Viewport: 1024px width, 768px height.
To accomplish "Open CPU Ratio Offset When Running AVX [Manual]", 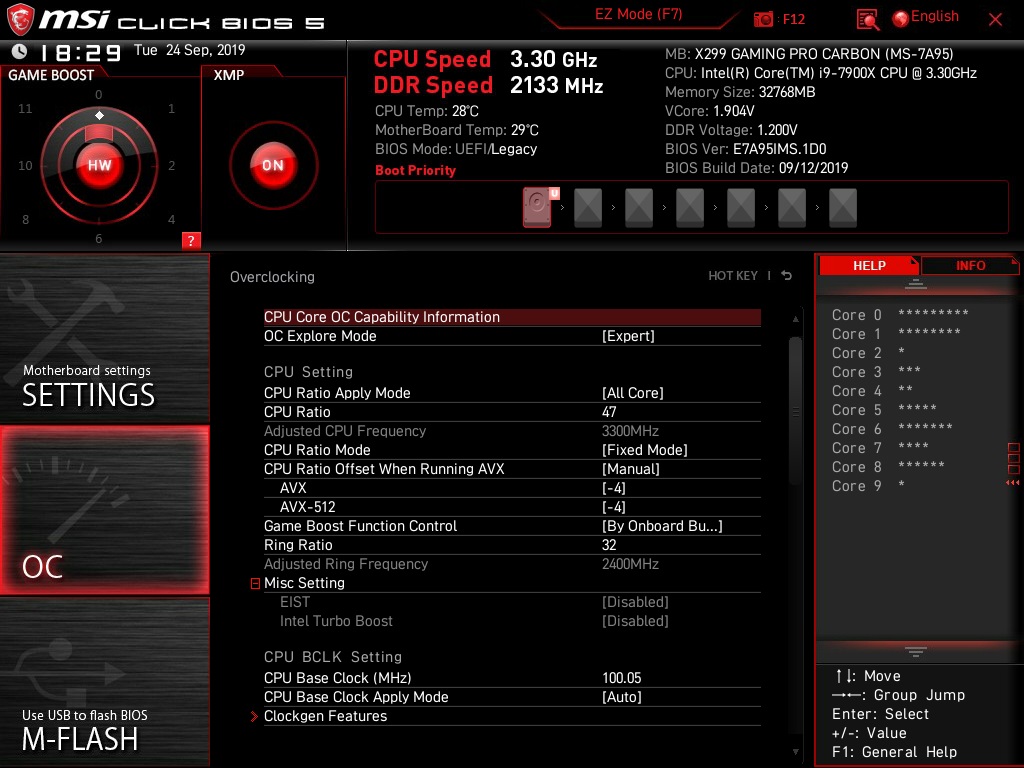I will pos(512,469).
